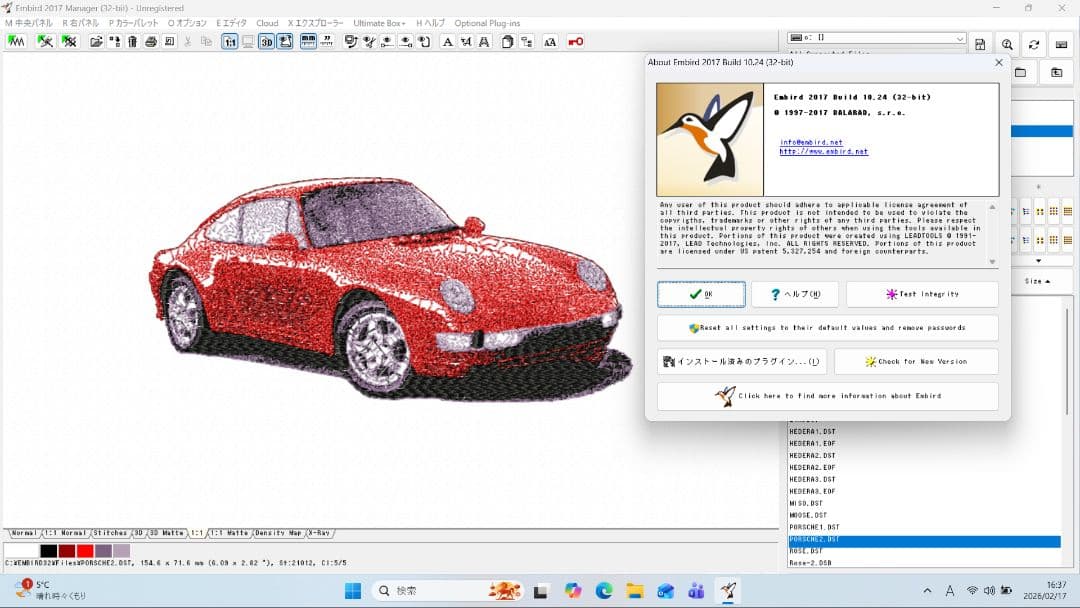1080x608 pixels.
Task: Click the print design icon
Action: click(x=153, y=41)
